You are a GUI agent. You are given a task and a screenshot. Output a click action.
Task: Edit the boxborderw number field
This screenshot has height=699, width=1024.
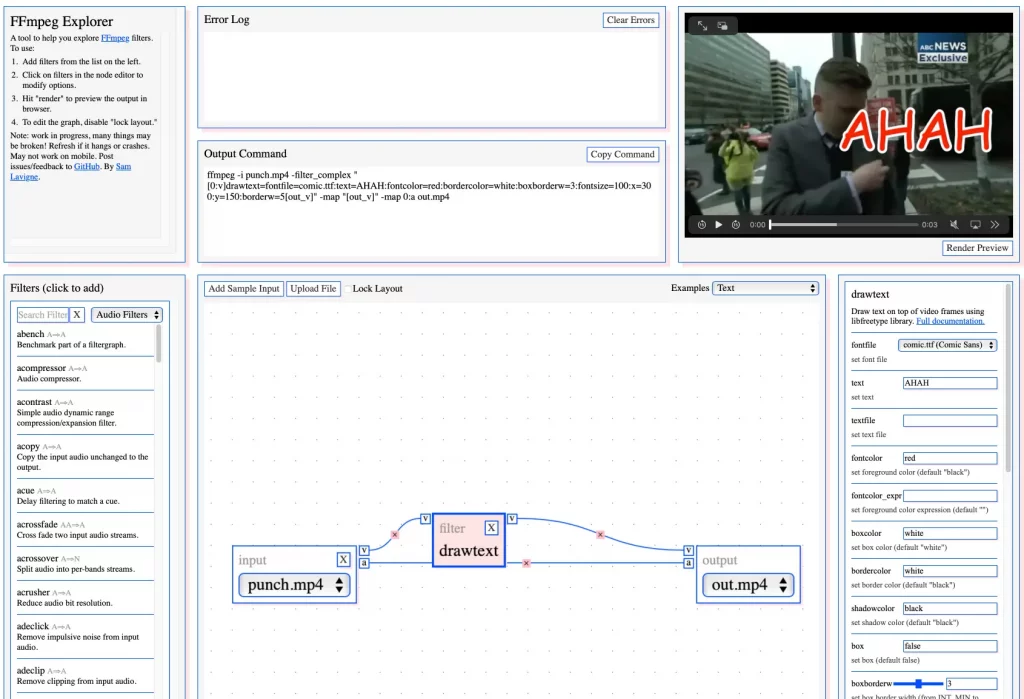pyautogui.click(x=971, y=684)
